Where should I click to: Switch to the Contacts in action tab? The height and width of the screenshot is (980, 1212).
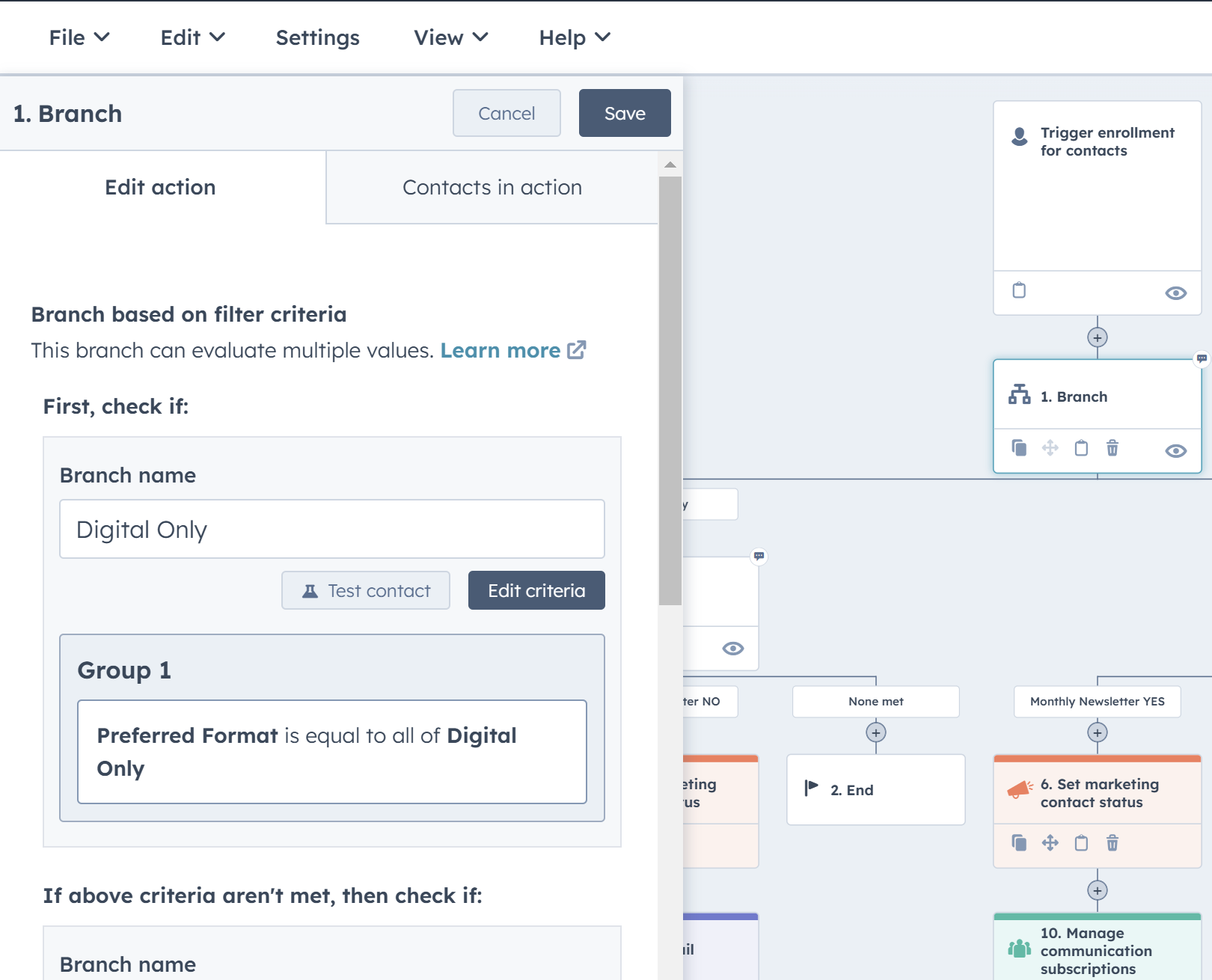point(492,187)
